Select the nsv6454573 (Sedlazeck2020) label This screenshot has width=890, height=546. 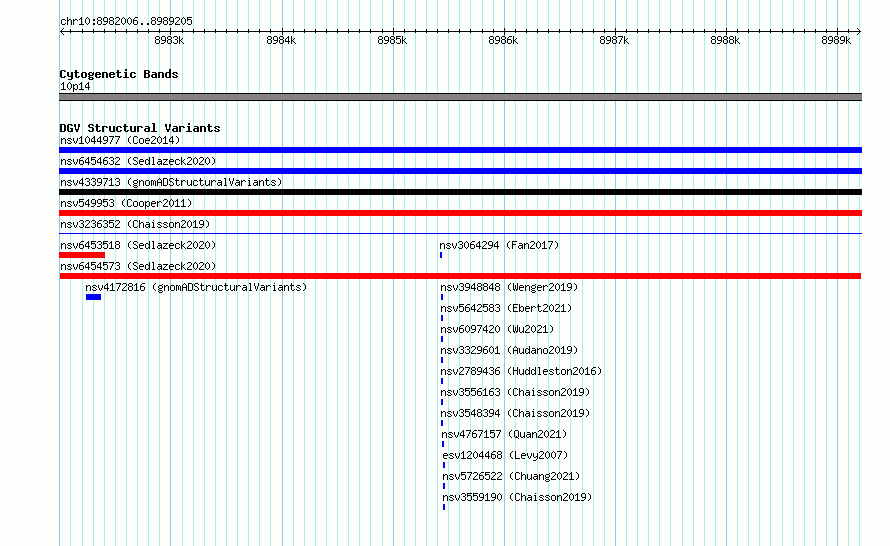pyautogui.click(x=138, y=266)
